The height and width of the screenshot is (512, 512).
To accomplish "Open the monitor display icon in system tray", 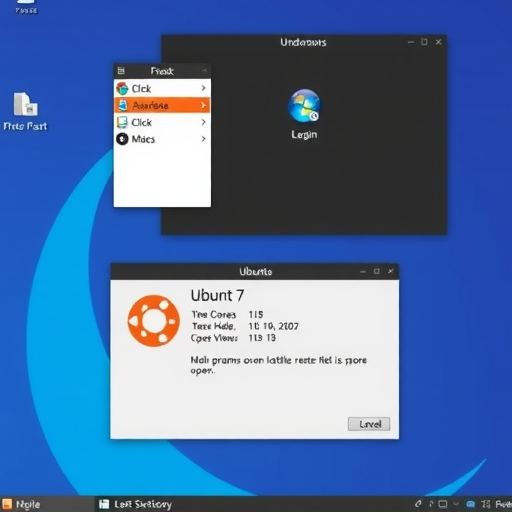I will click(x=443, y=504).
